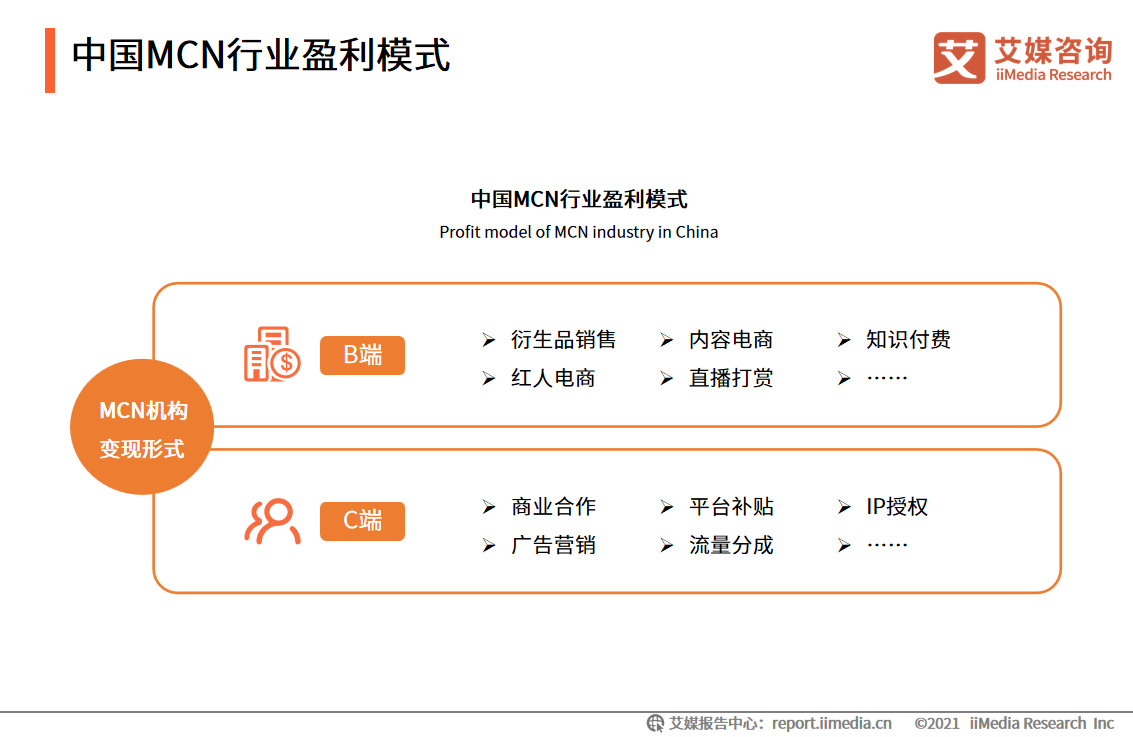The height and width of the screenshot is (737, 1133).
Task: Click the 内容电商 item
Action: click(730, 340)
